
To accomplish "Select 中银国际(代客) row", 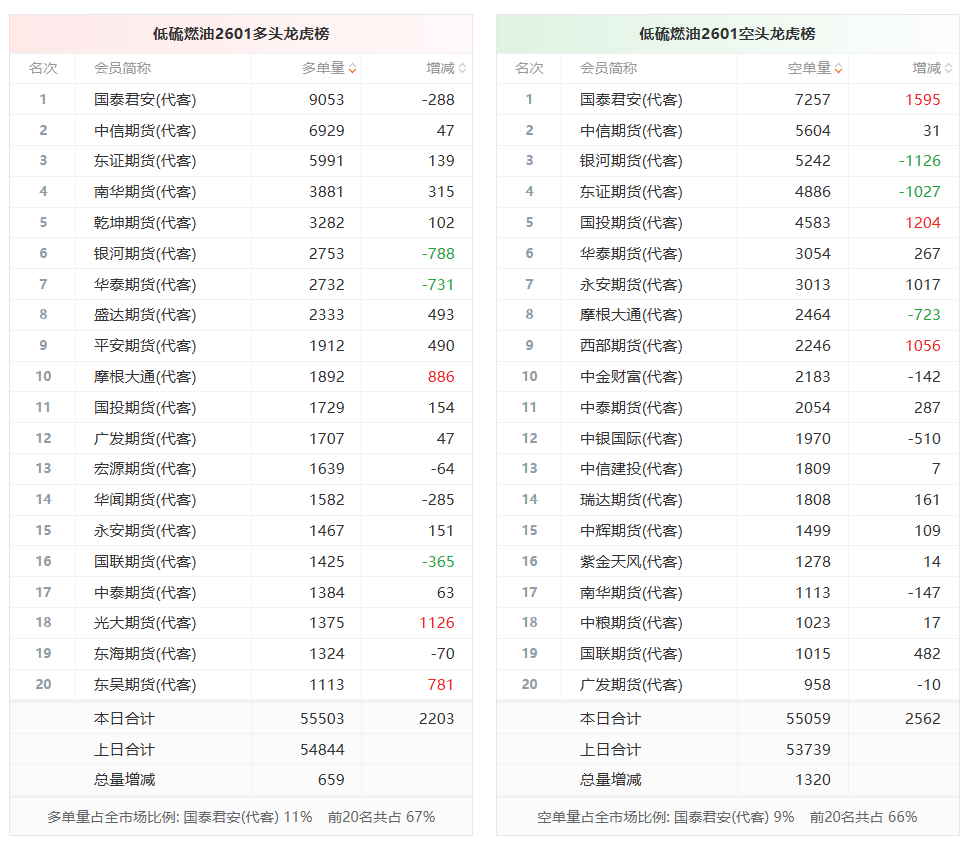I will pos(727,438).
